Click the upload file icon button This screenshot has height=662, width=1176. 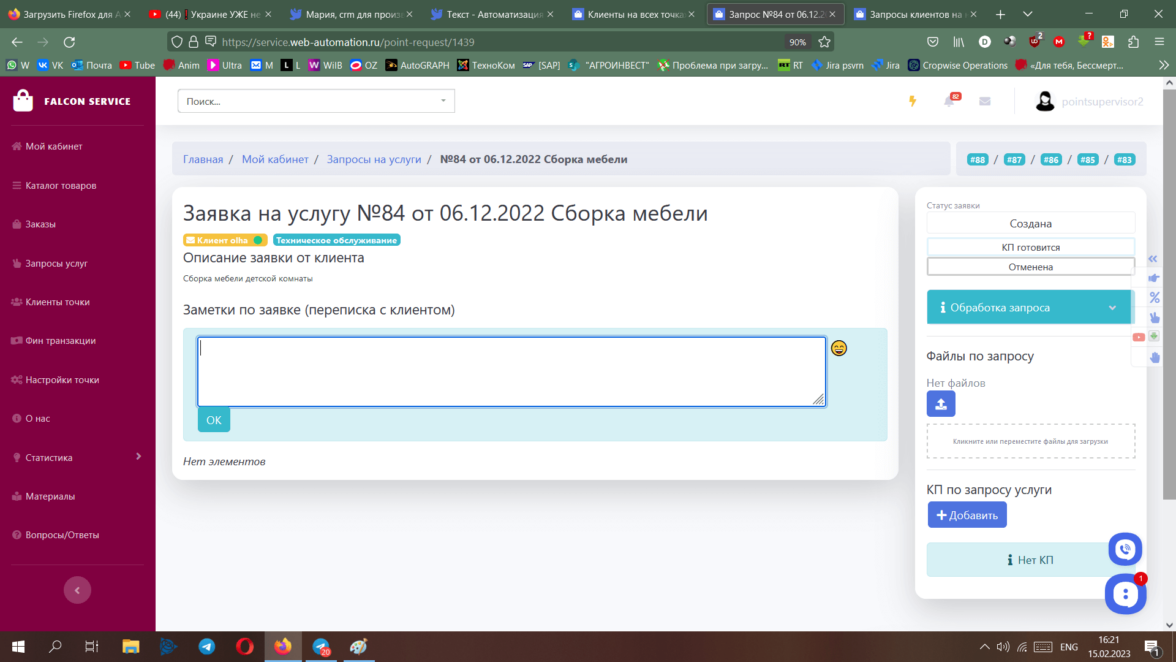point(941,403)
